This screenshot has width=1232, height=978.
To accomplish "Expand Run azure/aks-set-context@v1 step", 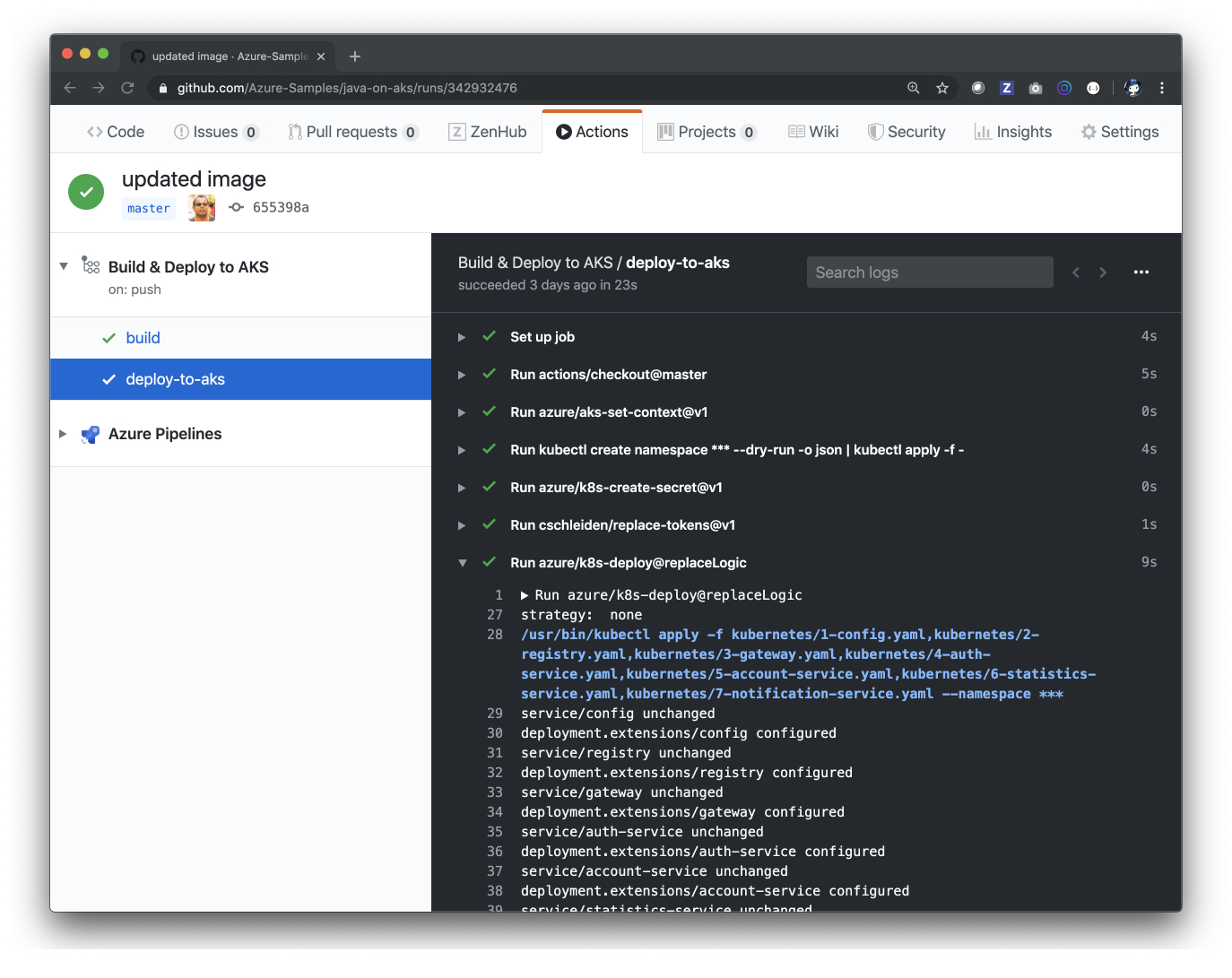I will (462, 412).
